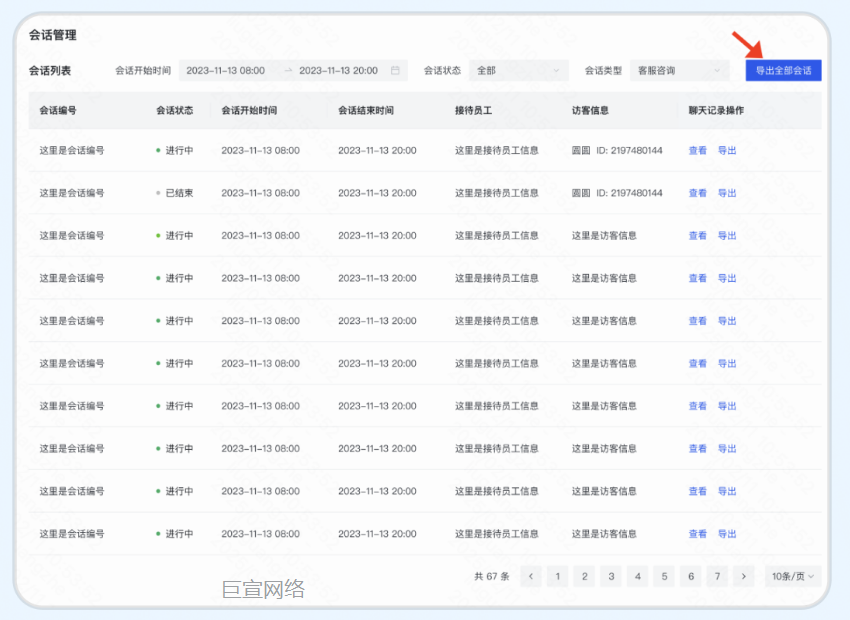Open the calendar icon beside the date range
Screen dimensions: 850x620
[395, 70]
